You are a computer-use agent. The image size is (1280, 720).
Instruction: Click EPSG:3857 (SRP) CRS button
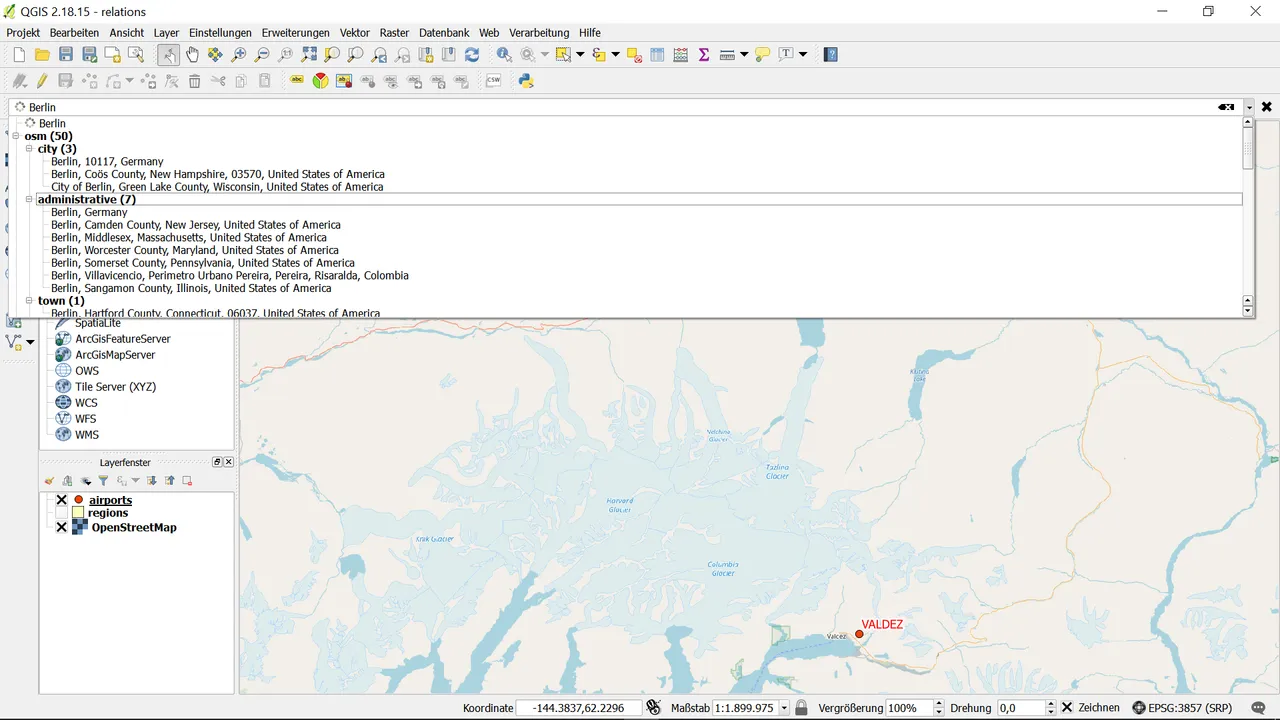(1182, 708)
